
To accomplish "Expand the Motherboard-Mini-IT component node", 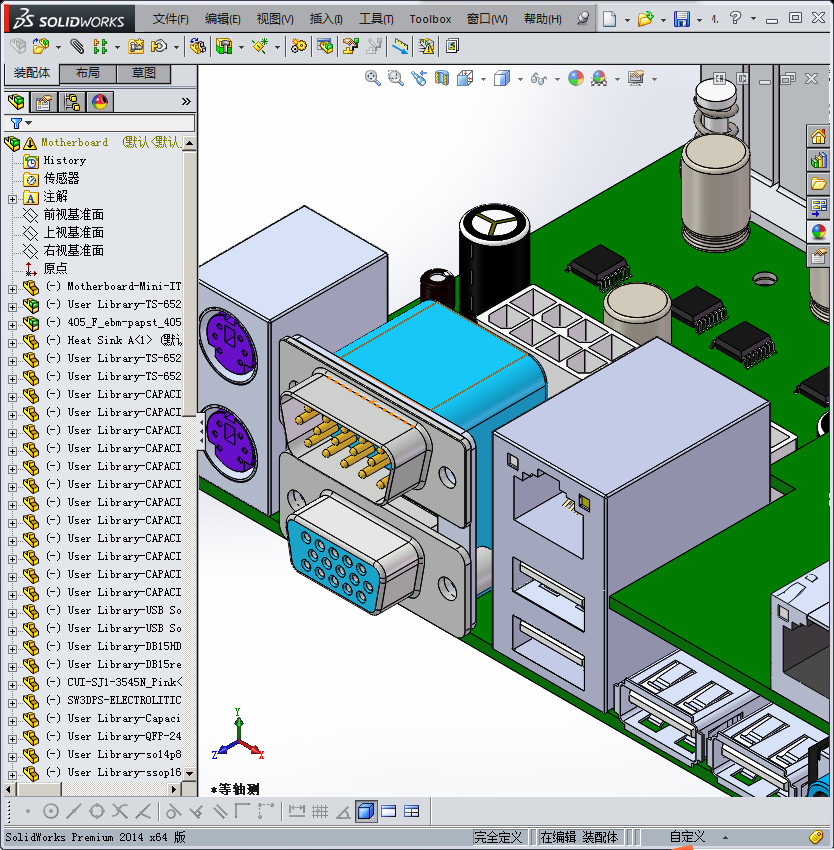I will click(x=12, y=289).
